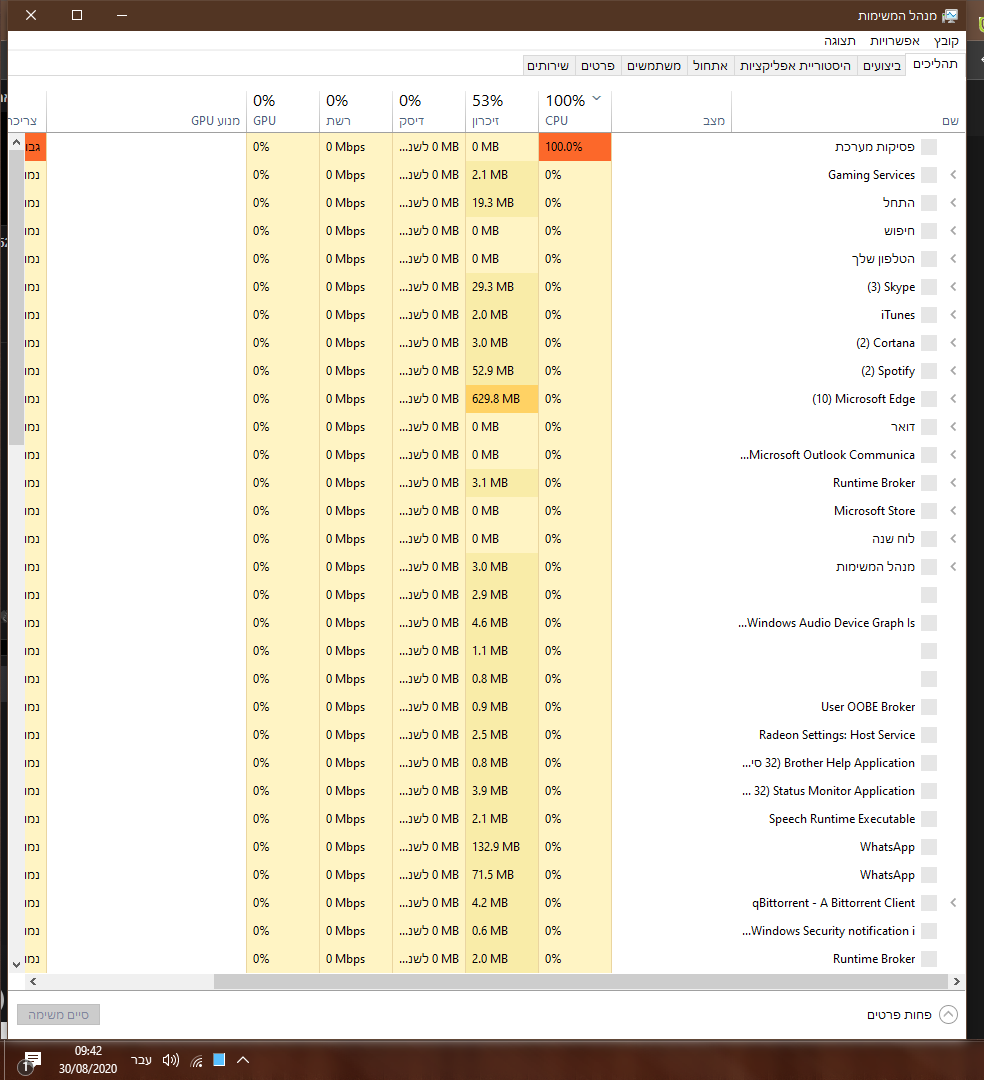Click the סיים משימה (End task) button
Screen dimensions: 984x1080
tap(58, 1014)
